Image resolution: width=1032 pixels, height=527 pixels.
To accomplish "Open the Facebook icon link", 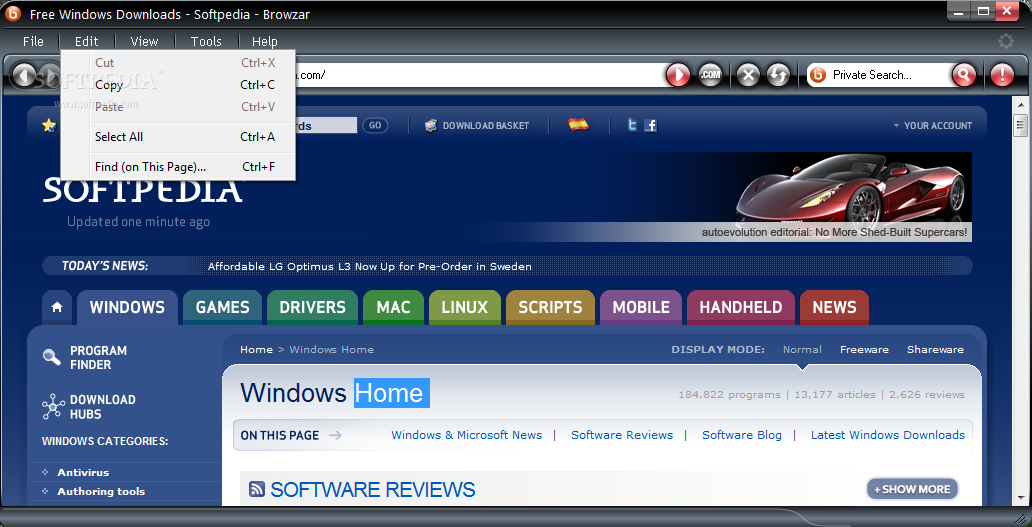I will point(650,125).
